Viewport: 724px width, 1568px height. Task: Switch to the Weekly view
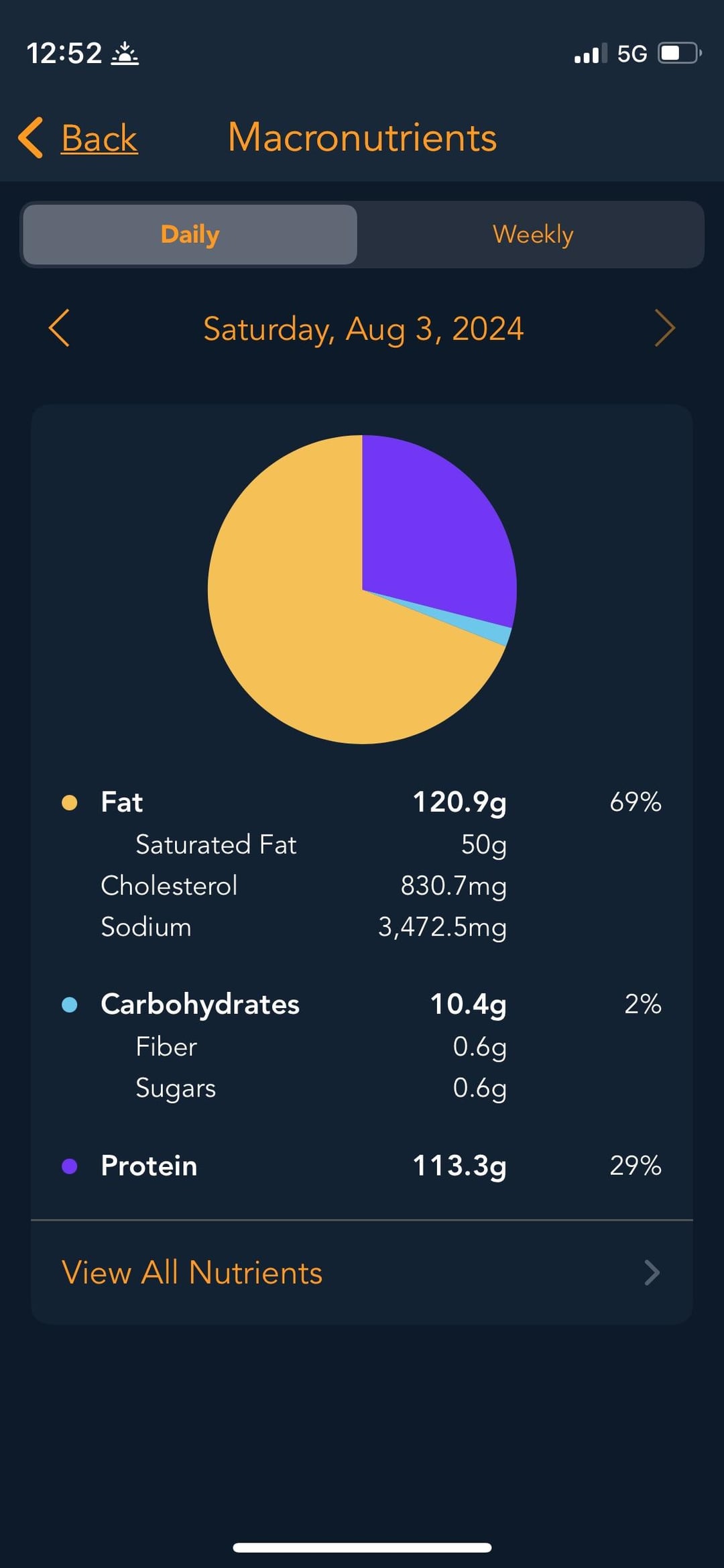click(x=533, y=235)
